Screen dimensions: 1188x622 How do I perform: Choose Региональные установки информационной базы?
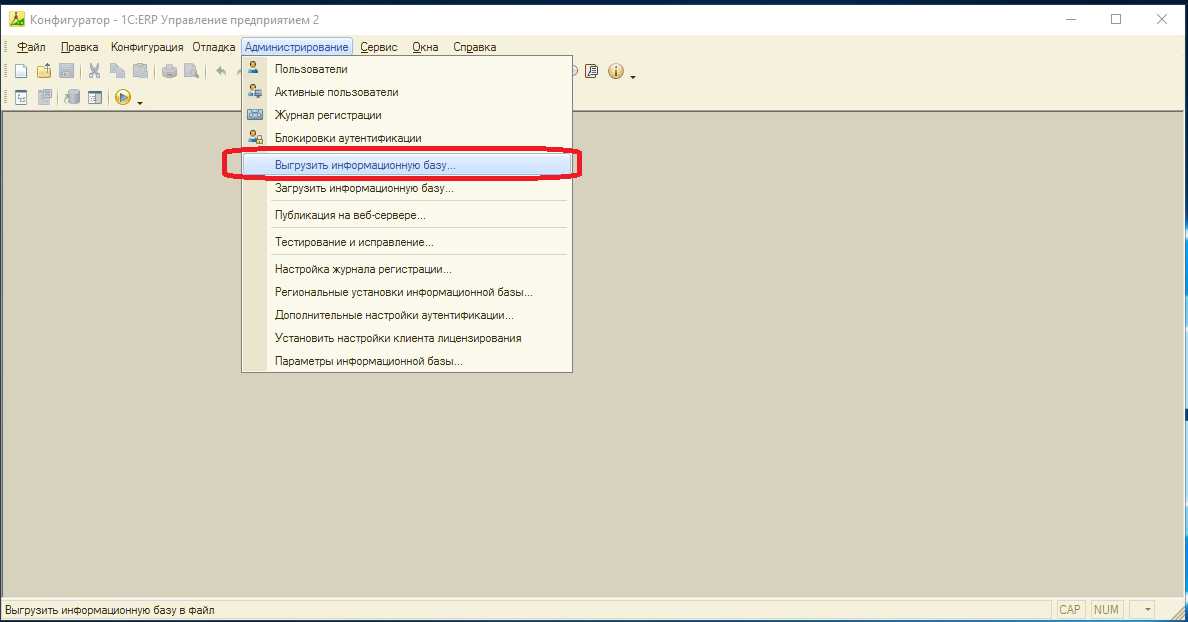click(407, 292)
